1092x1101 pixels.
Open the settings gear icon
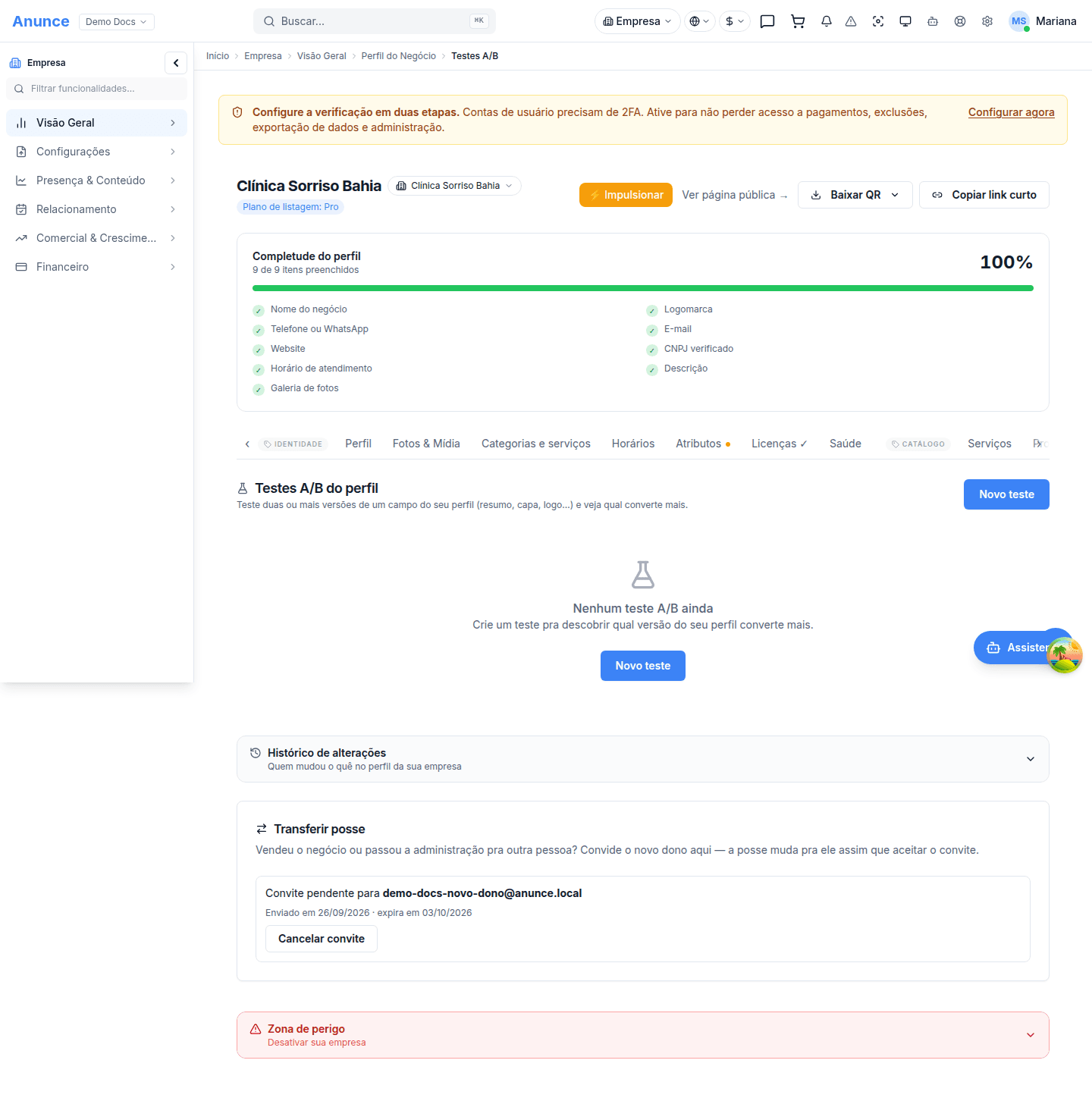point(987,21)
